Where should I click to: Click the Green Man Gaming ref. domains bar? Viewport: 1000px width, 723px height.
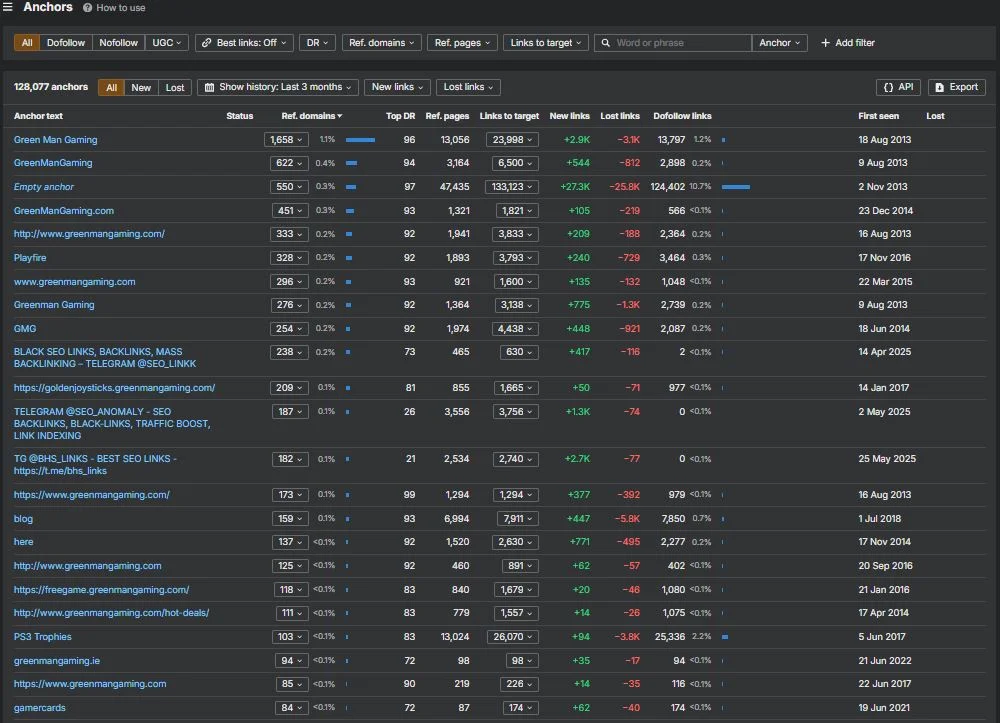tap(360, 140)
